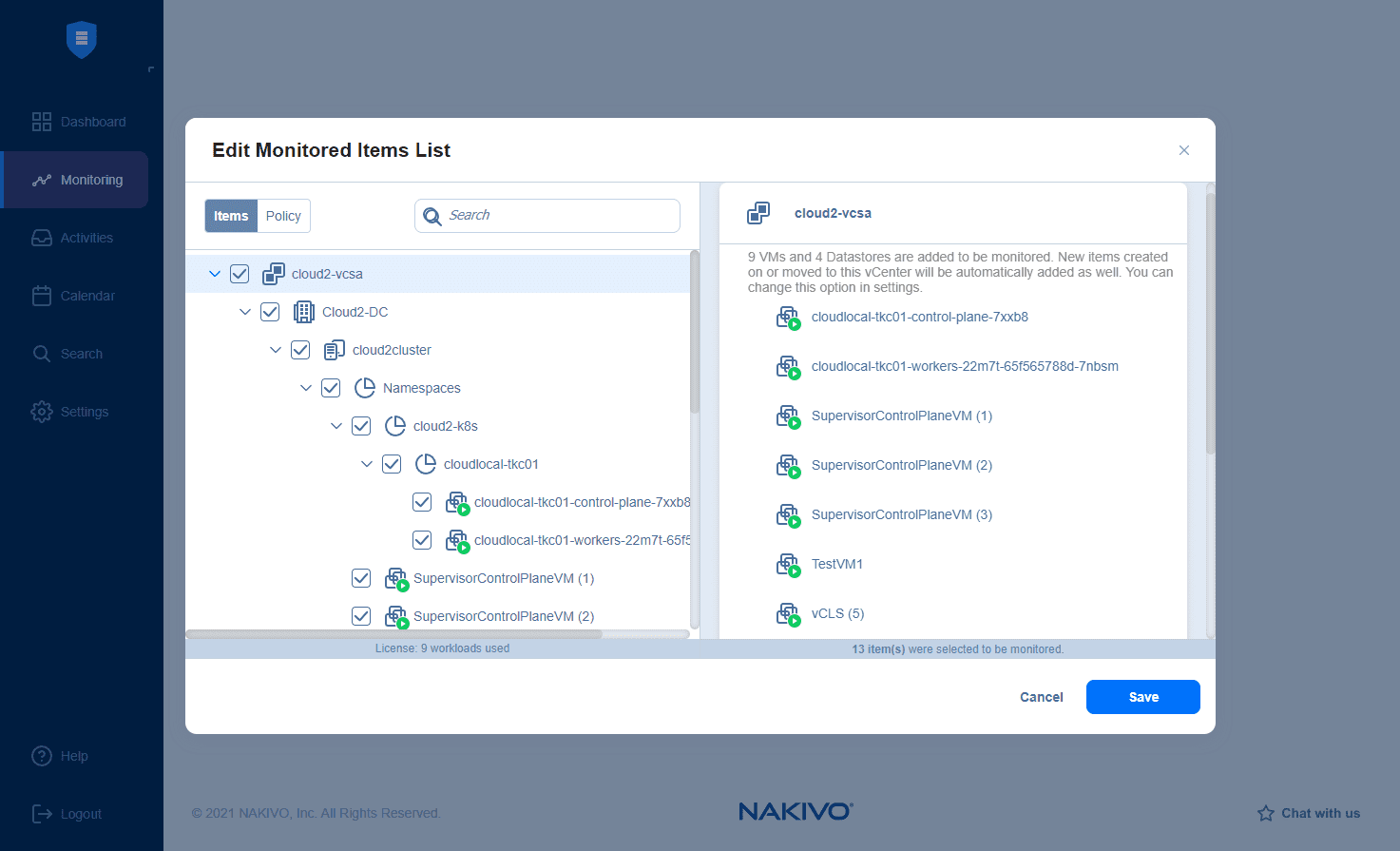
Task: Click the TestVM1 VM icon in right panel
Action: pyautogui.click(x=788, y=565)
